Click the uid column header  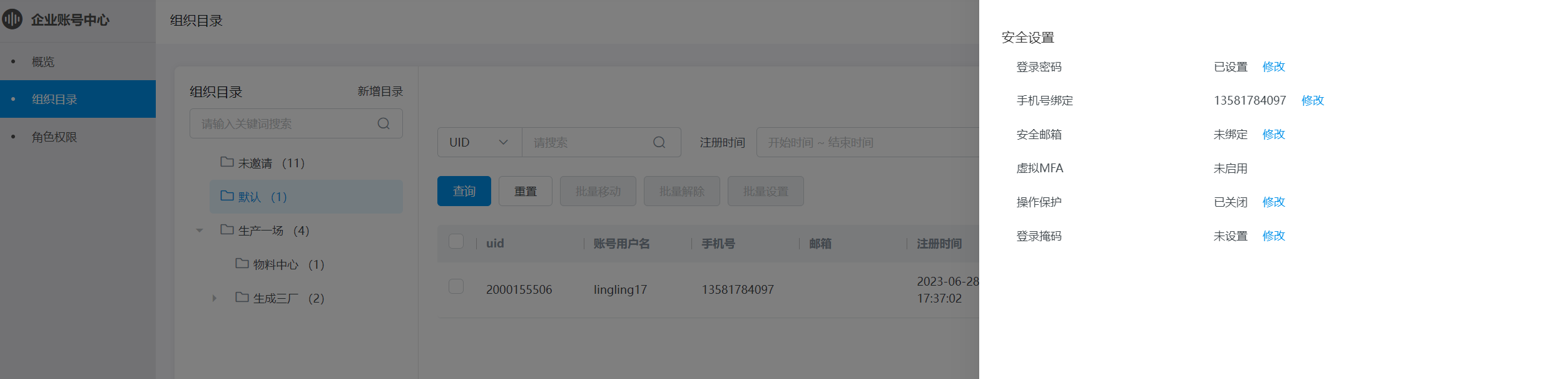point(495,243)
